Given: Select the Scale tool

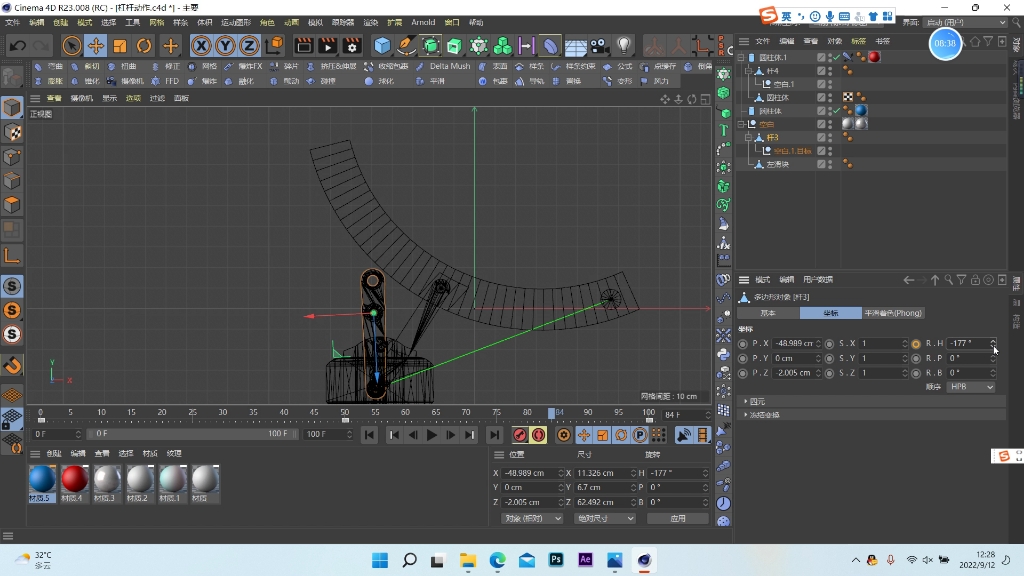Looking at the screenshot, I should [x=119, y=47].
